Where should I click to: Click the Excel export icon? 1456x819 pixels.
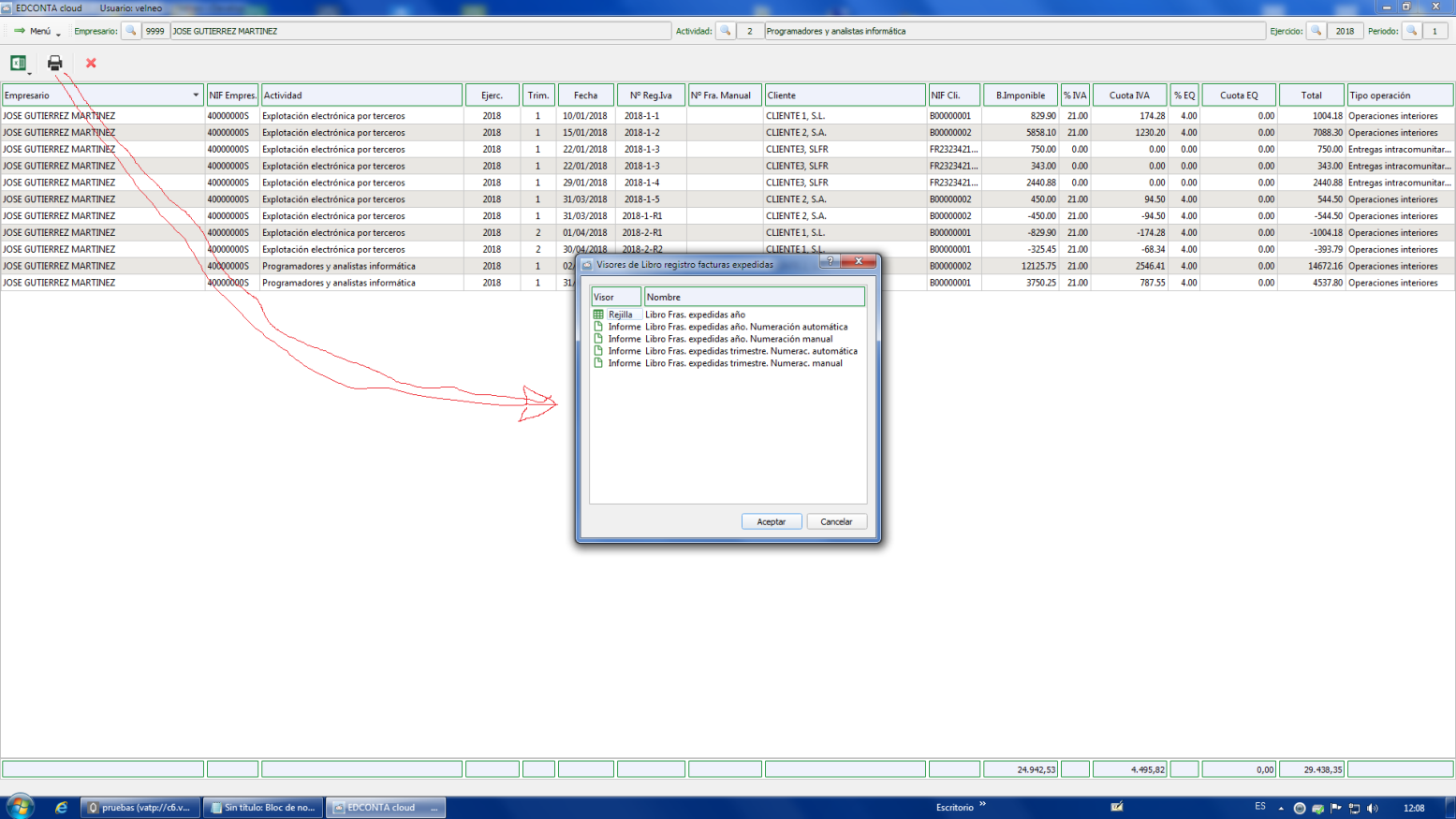tap(18, 63)
